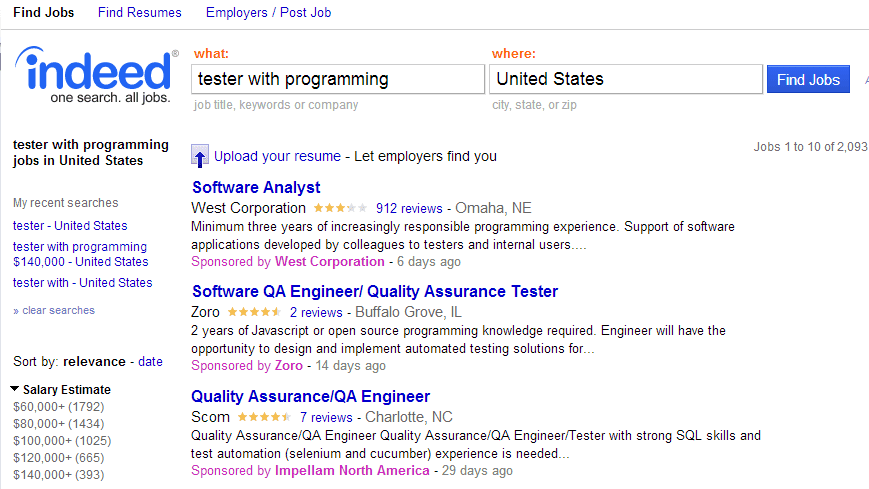Open the Find Jobs tab

[x=43, y=13]
